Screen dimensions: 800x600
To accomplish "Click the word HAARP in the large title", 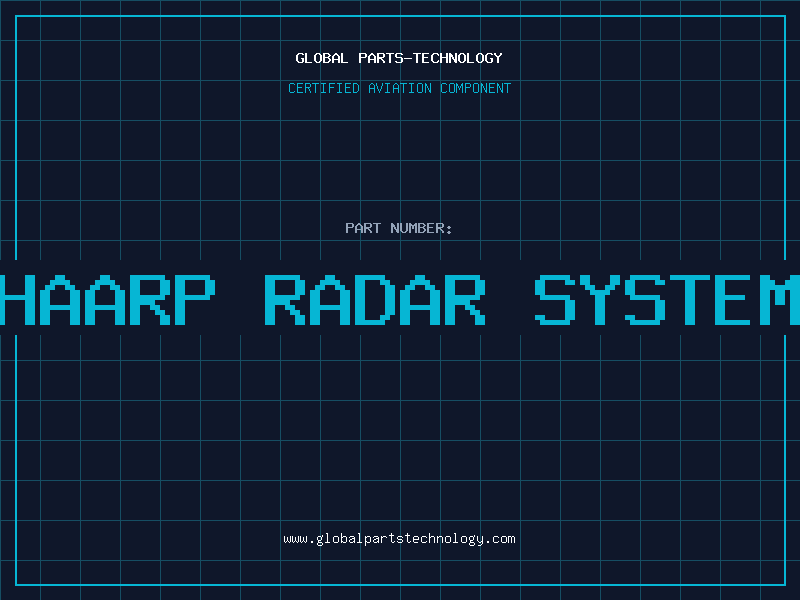I will point(108,299).
